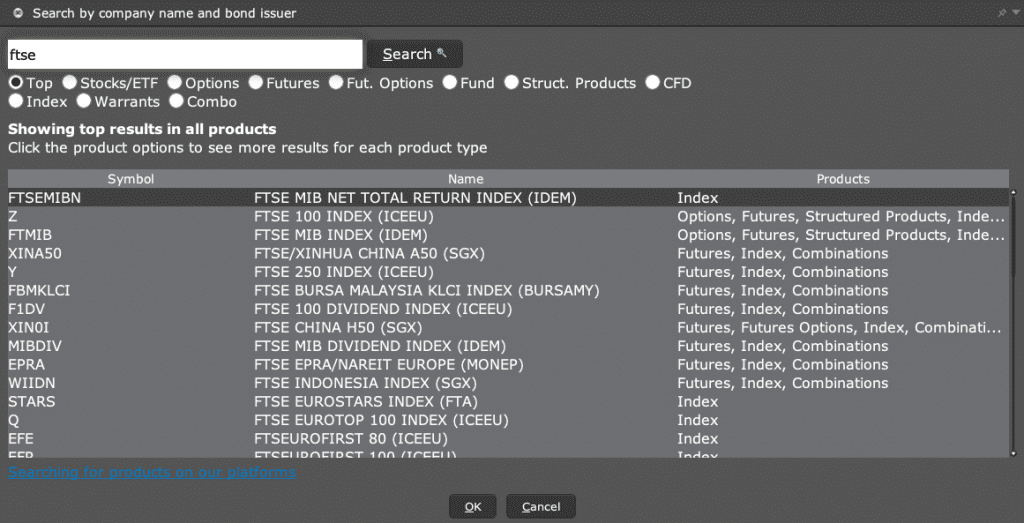Screen dimensions: 1024x523
Task: Select the Combo radio button
Action: [x=176, y=101]
